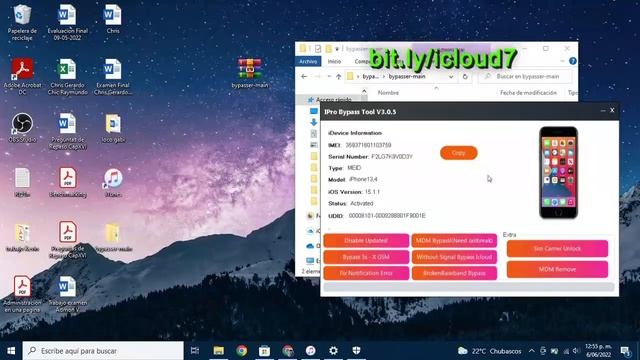Click the MDM Remove button
The width and height of the screenshot is (640, 360).
[x=557, y=269]
